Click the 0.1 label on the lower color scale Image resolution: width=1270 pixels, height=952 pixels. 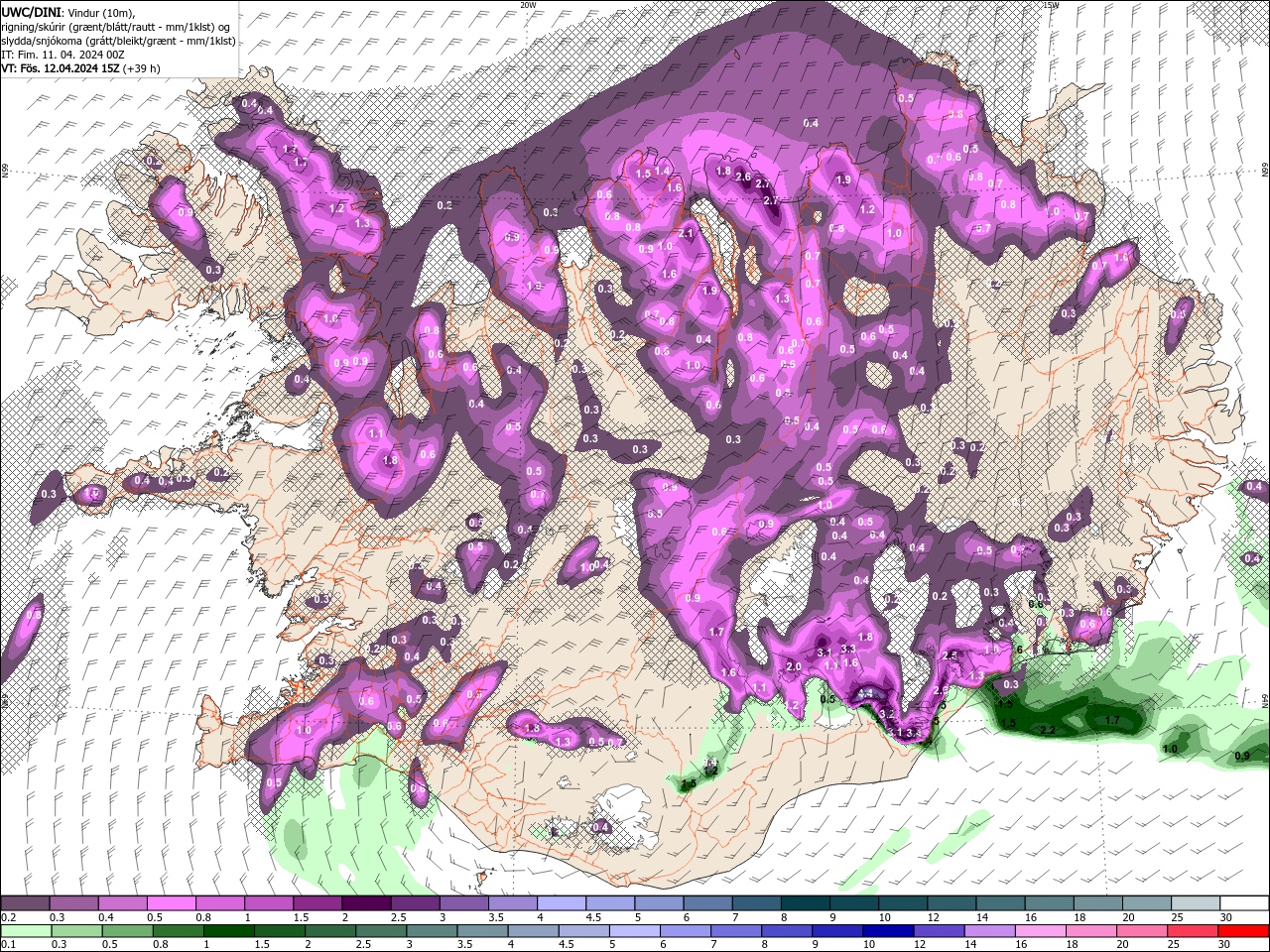point(9,943)
